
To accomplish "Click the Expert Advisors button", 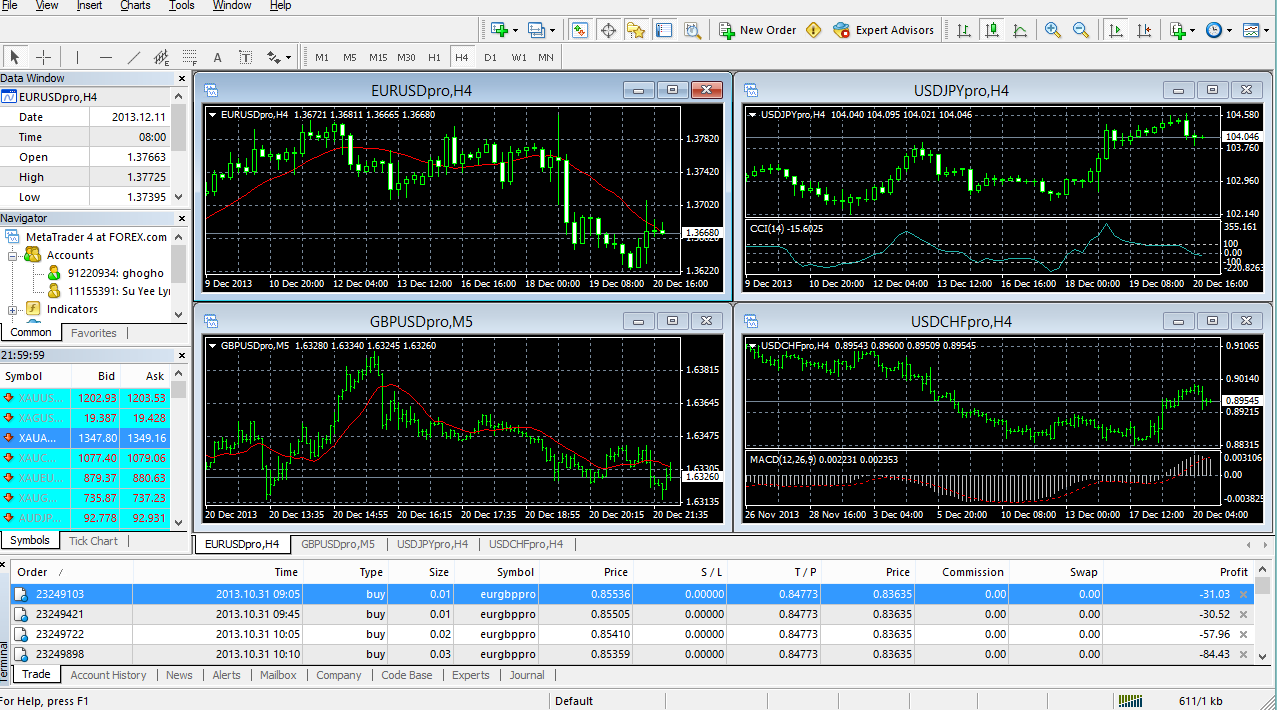I will (884, 30).
